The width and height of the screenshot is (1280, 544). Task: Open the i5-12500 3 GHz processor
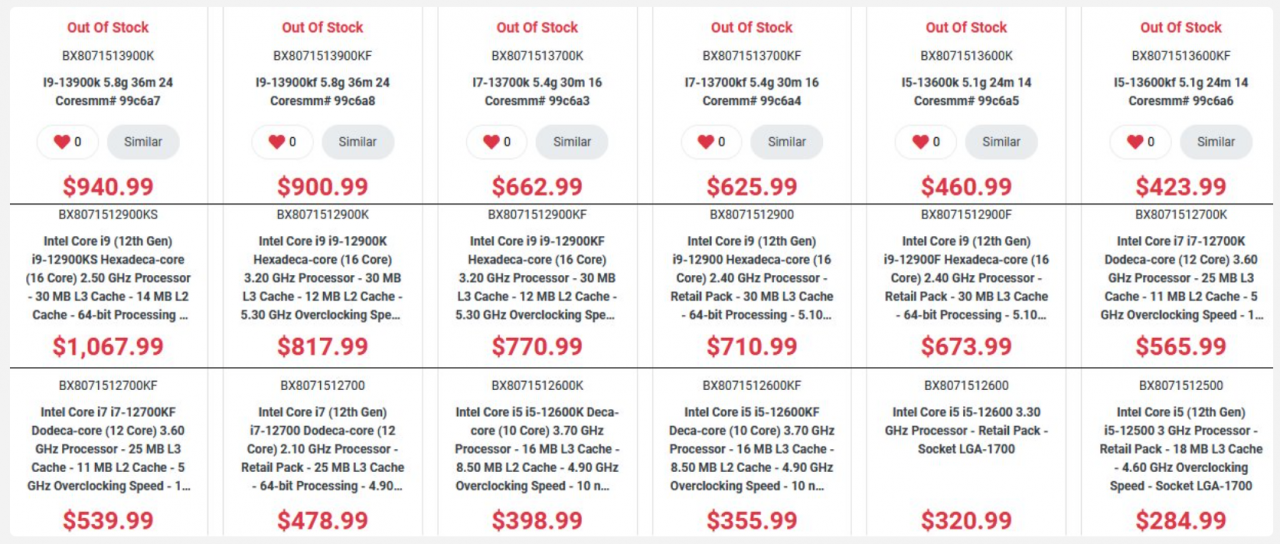pos(1181,449)
